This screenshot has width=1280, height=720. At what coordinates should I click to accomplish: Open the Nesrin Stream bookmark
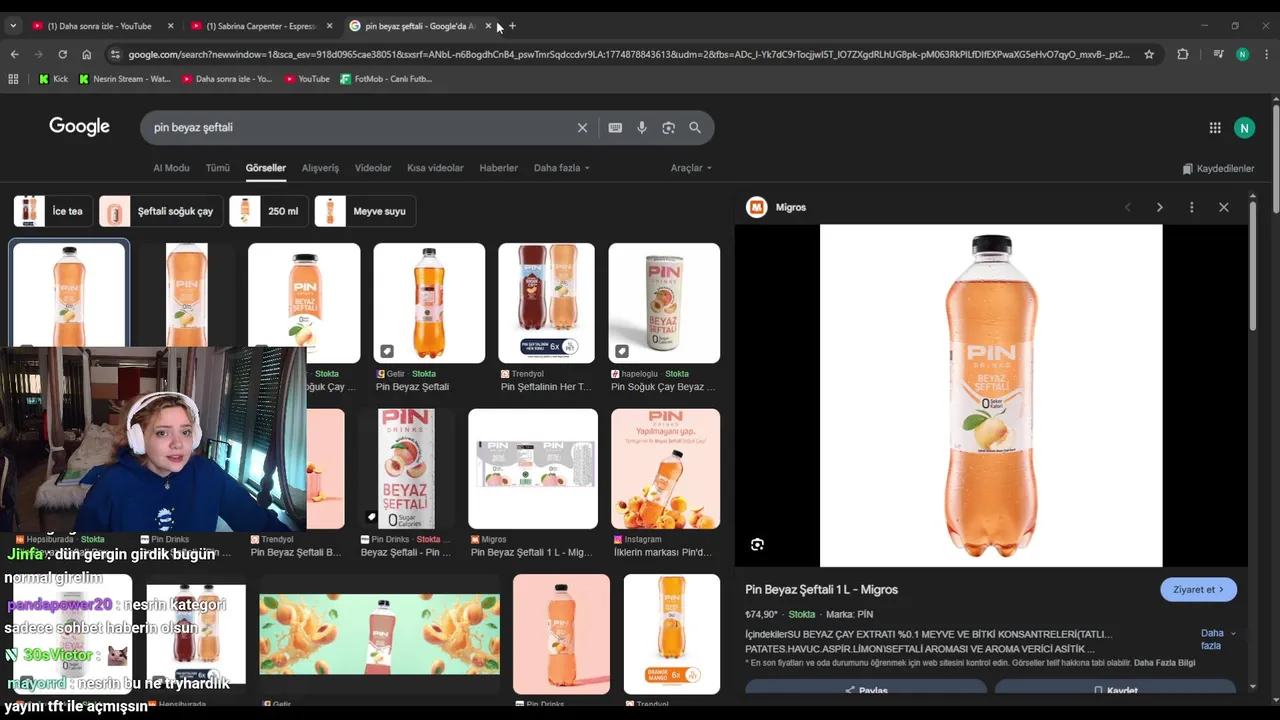click(x=125, y=79)
